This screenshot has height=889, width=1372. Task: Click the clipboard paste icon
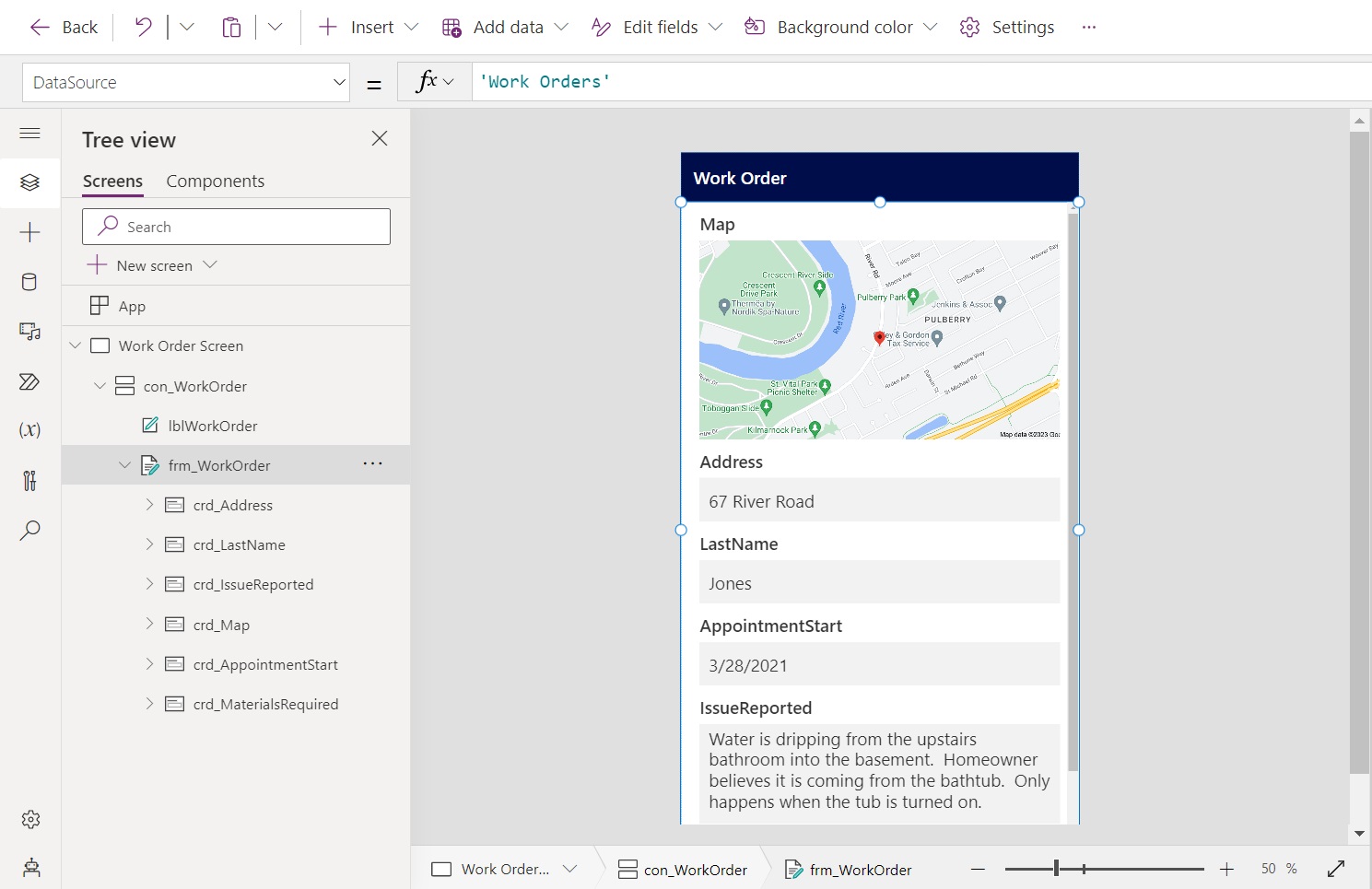(231, 27)
